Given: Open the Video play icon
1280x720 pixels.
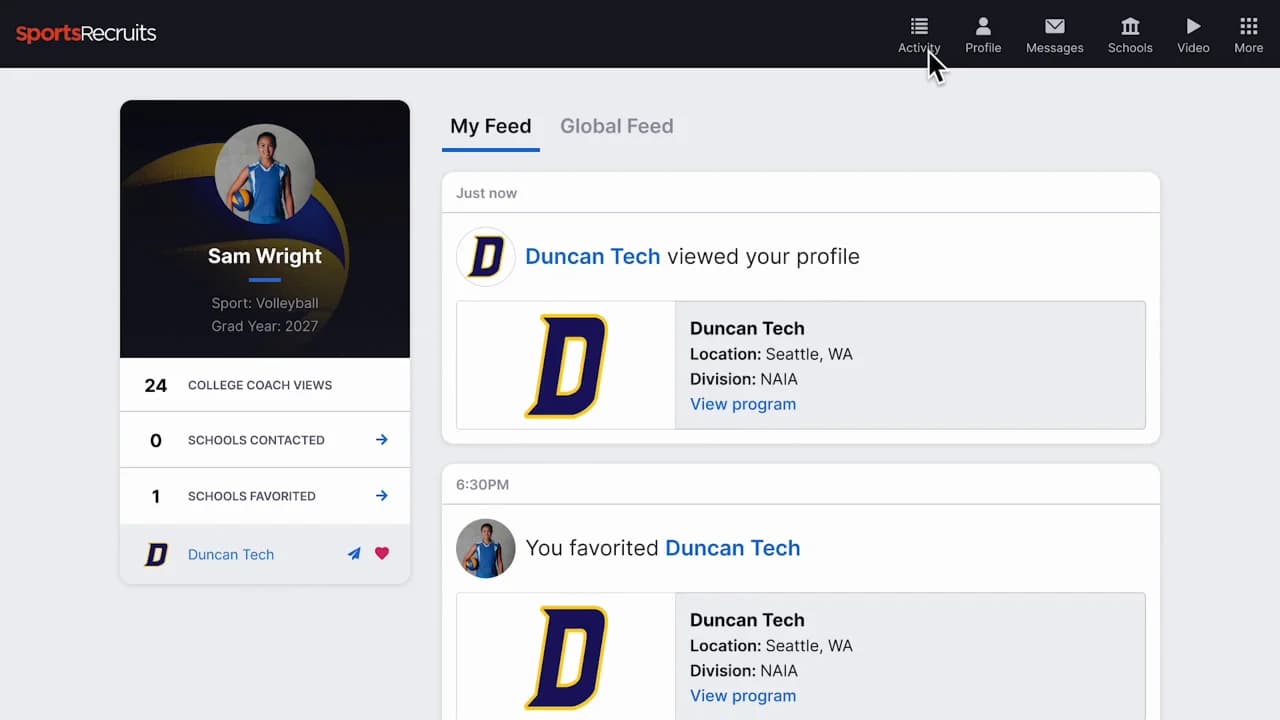Looking at the screenshot, I should 1193,26.
